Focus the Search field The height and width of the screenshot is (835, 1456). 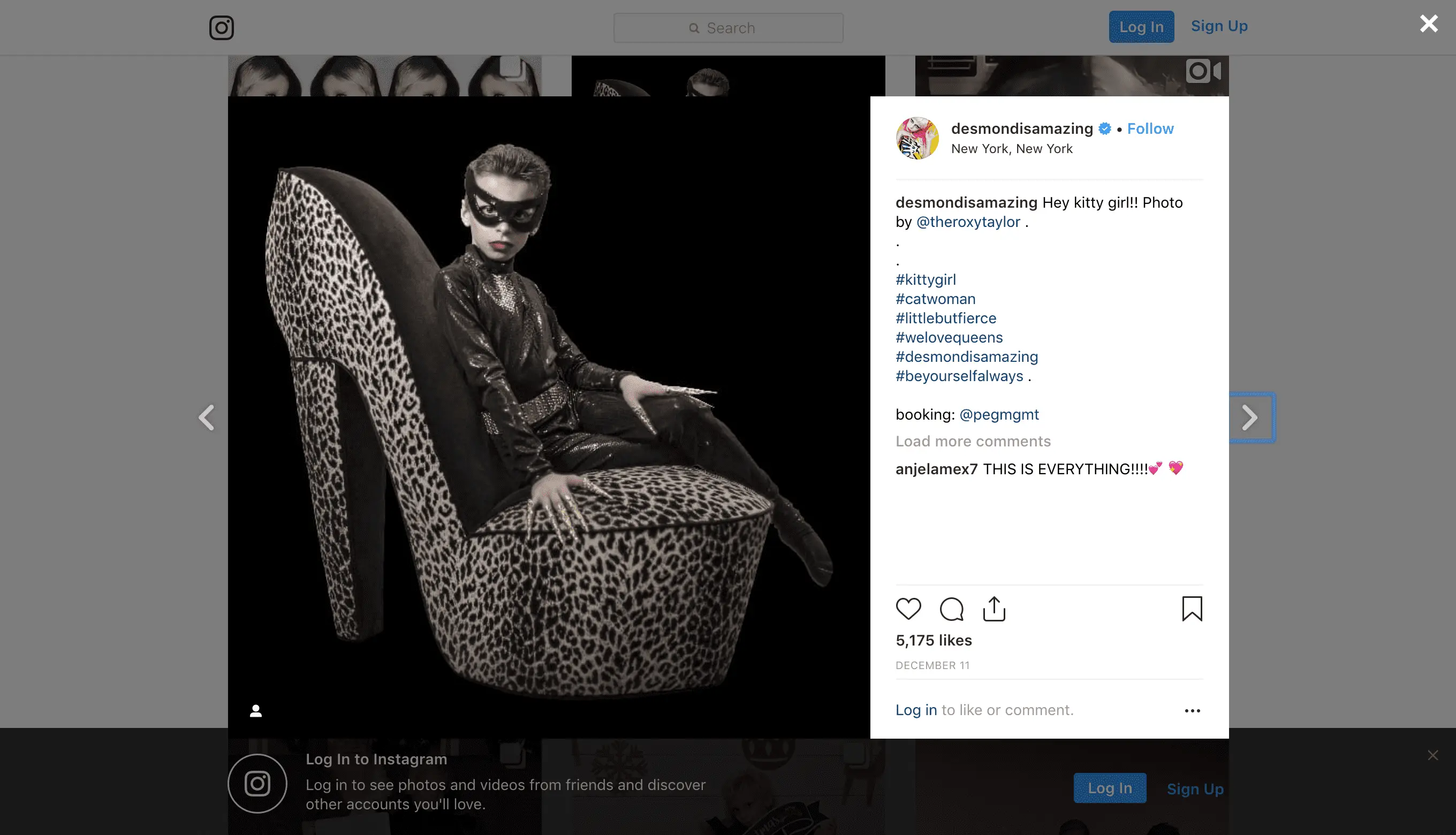point(729,28)
